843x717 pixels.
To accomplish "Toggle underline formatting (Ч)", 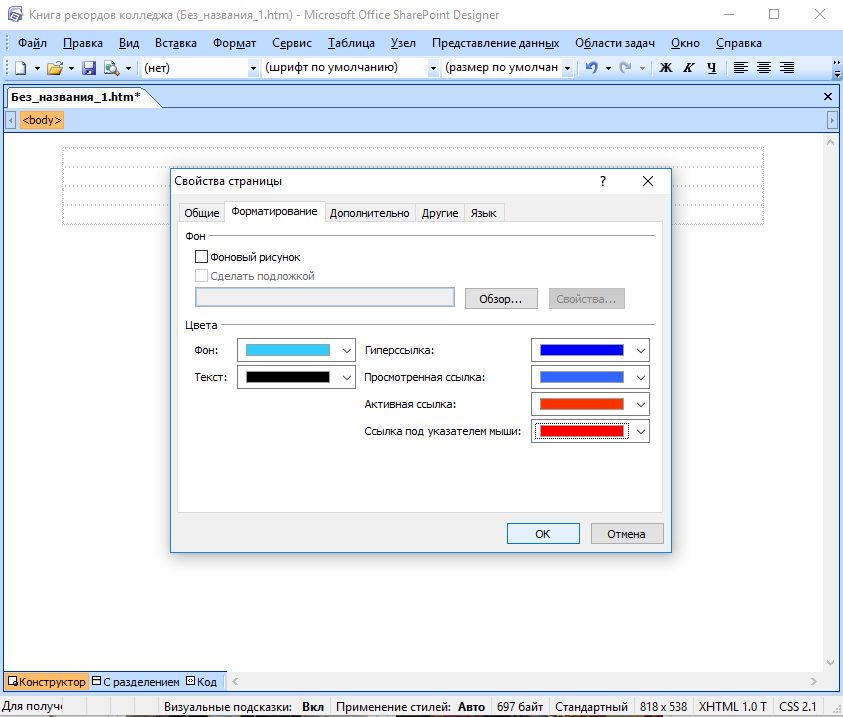I will [712, 68].
